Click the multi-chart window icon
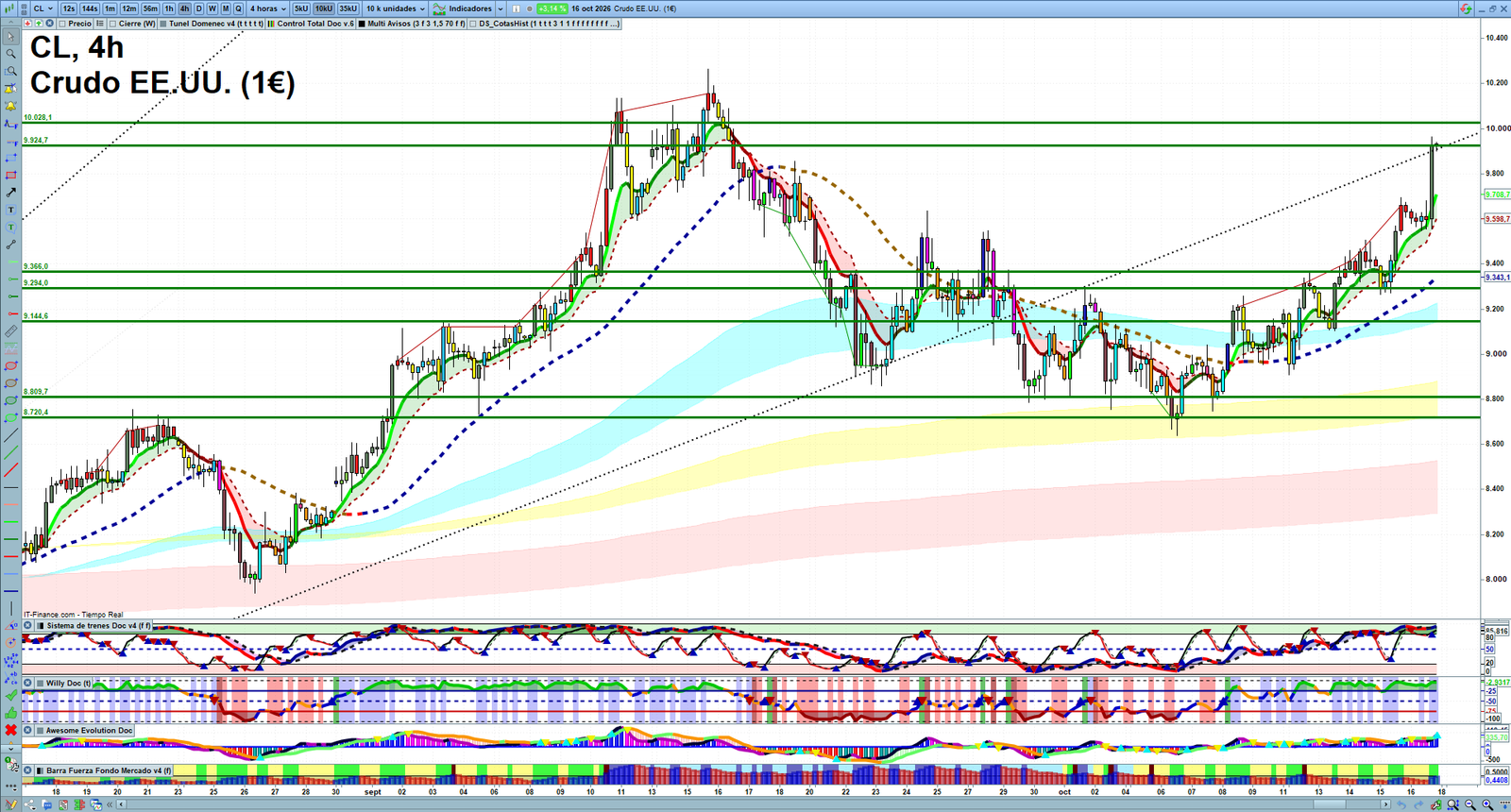Screen dimensions: 1511x812 pos(96,804)
